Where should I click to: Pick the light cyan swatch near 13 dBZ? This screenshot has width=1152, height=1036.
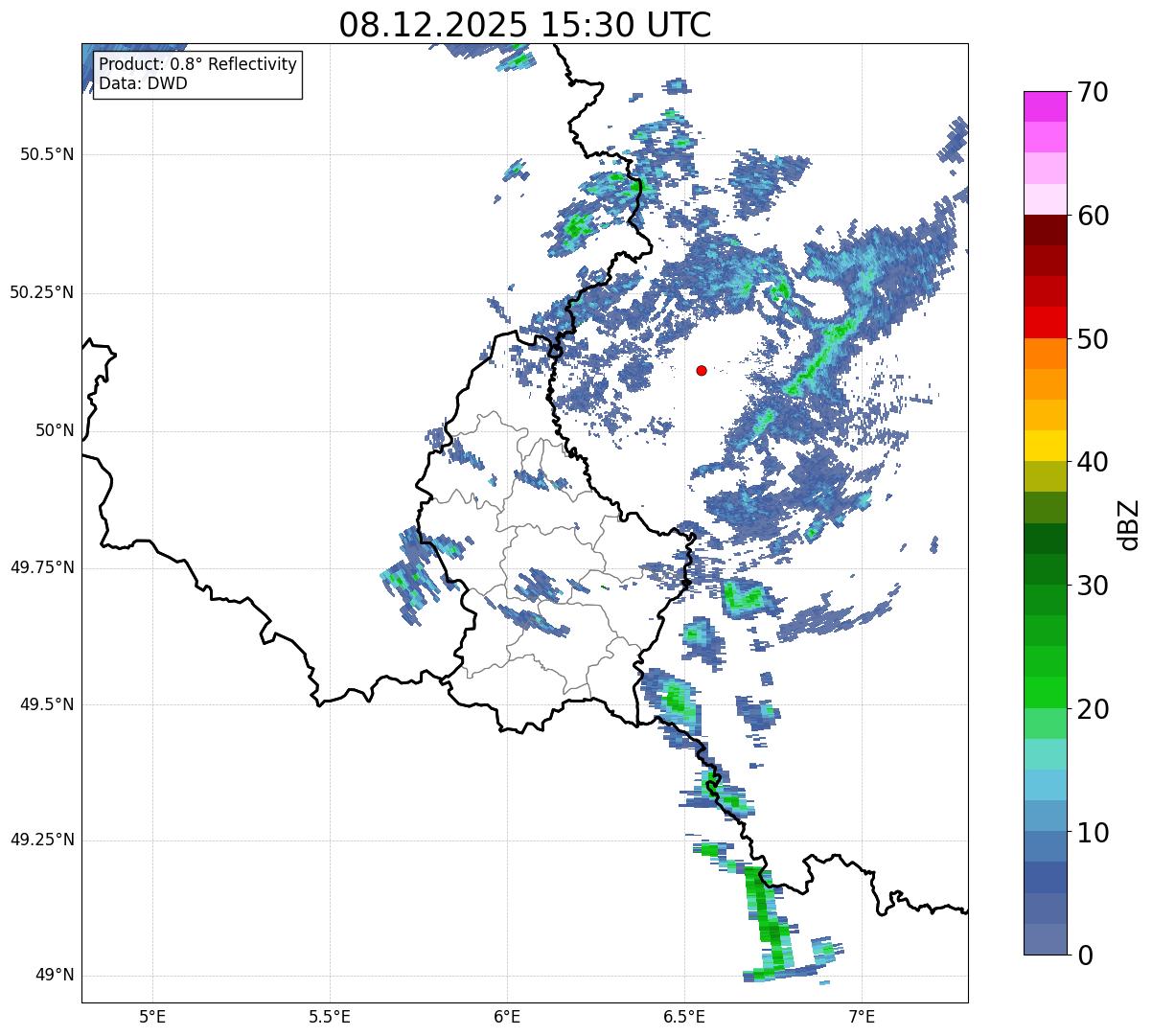tap(1045, 785)
